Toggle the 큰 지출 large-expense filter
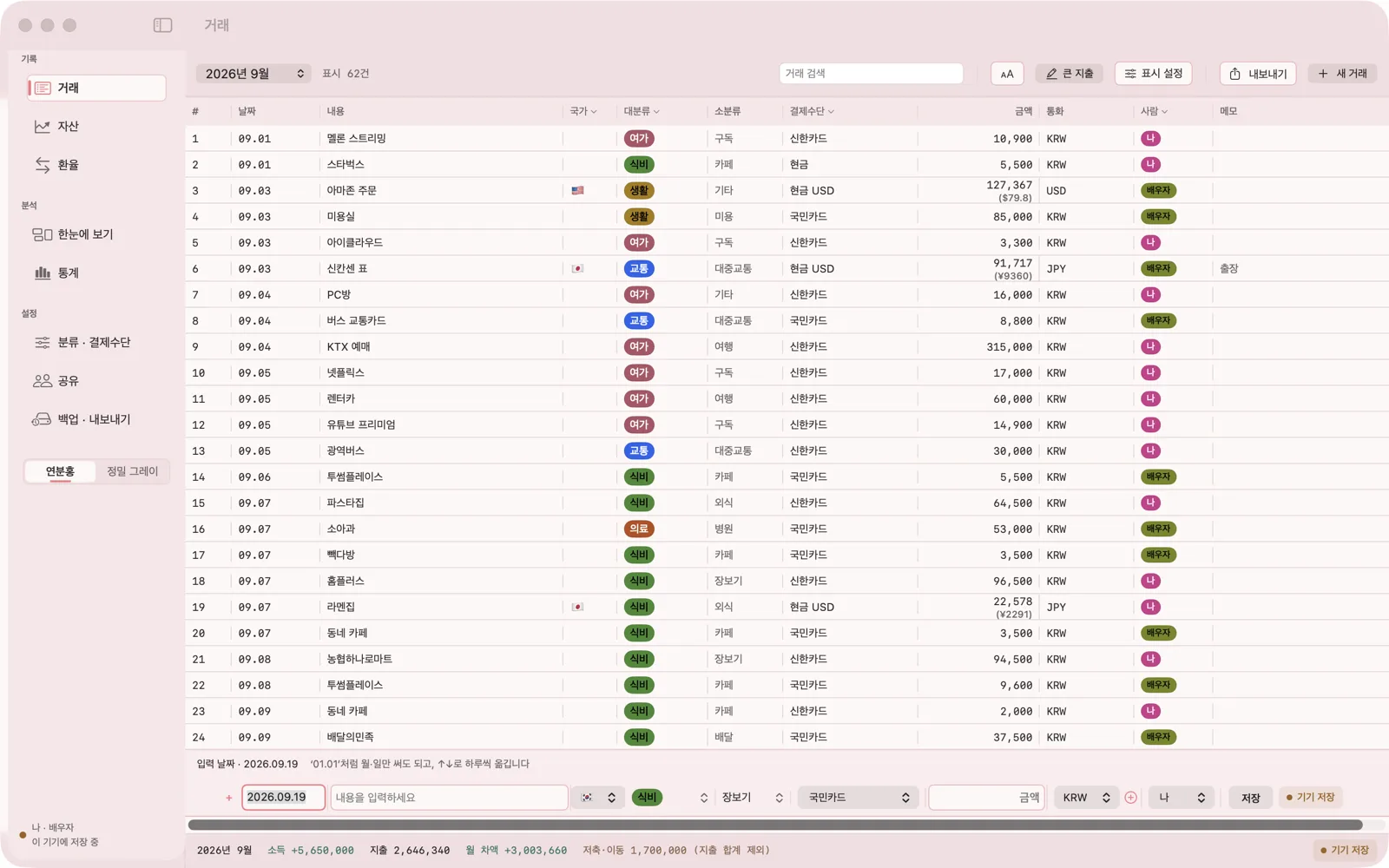 click(1070, 74)
